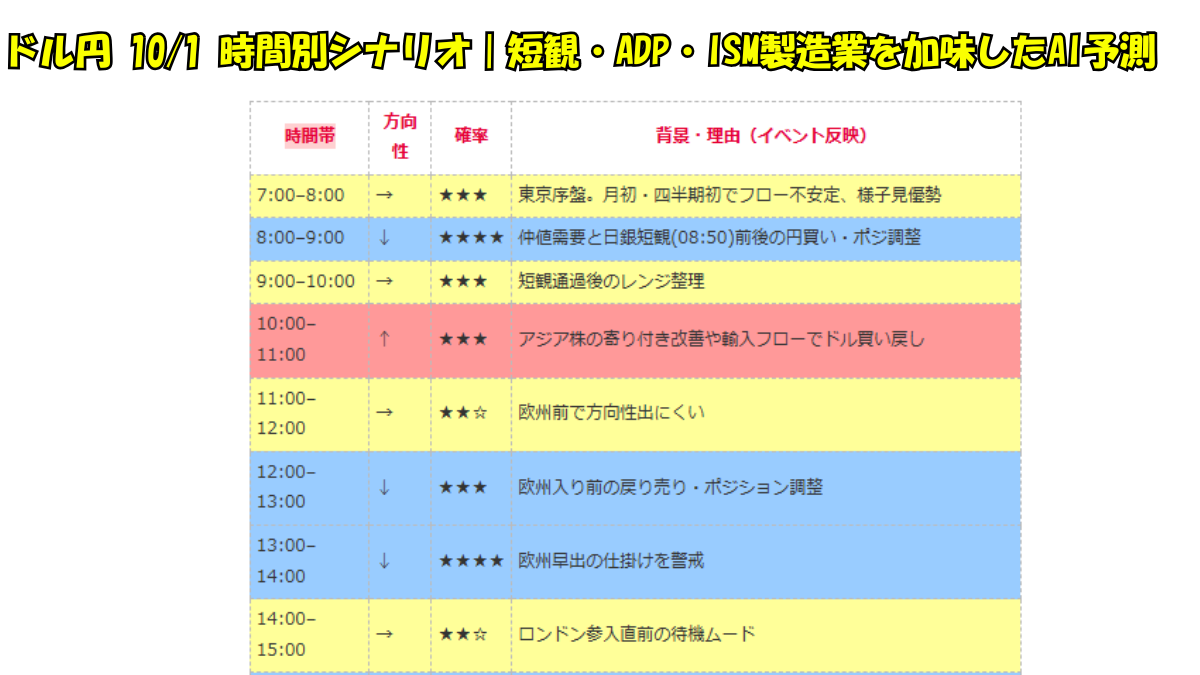Click the star rating in the 11:00–12:00 row
Screen dimensions: 1200x675
coord(463,412)
